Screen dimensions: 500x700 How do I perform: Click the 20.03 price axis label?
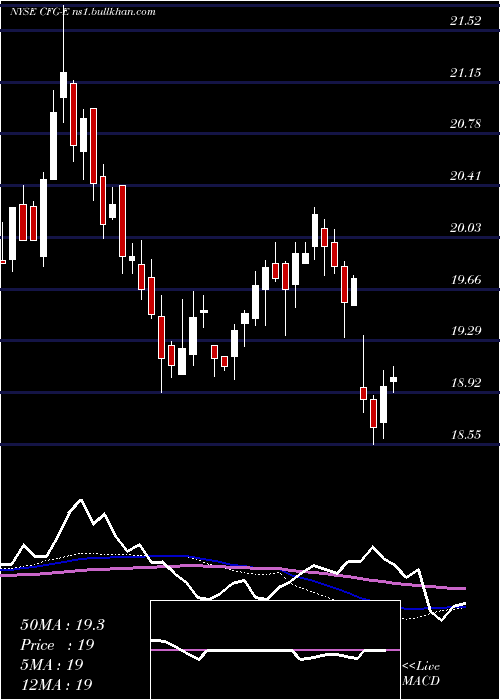tap(466, 228)
